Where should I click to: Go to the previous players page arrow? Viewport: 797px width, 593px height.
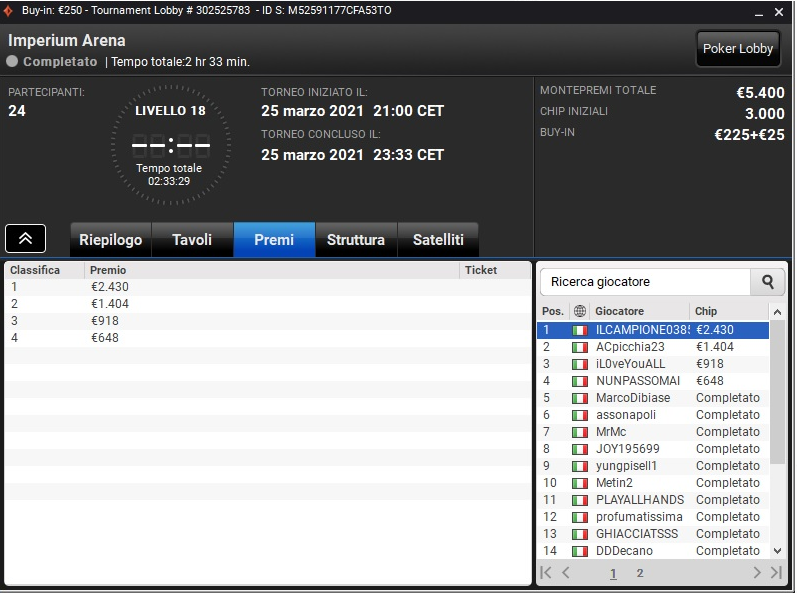(566, 573)
